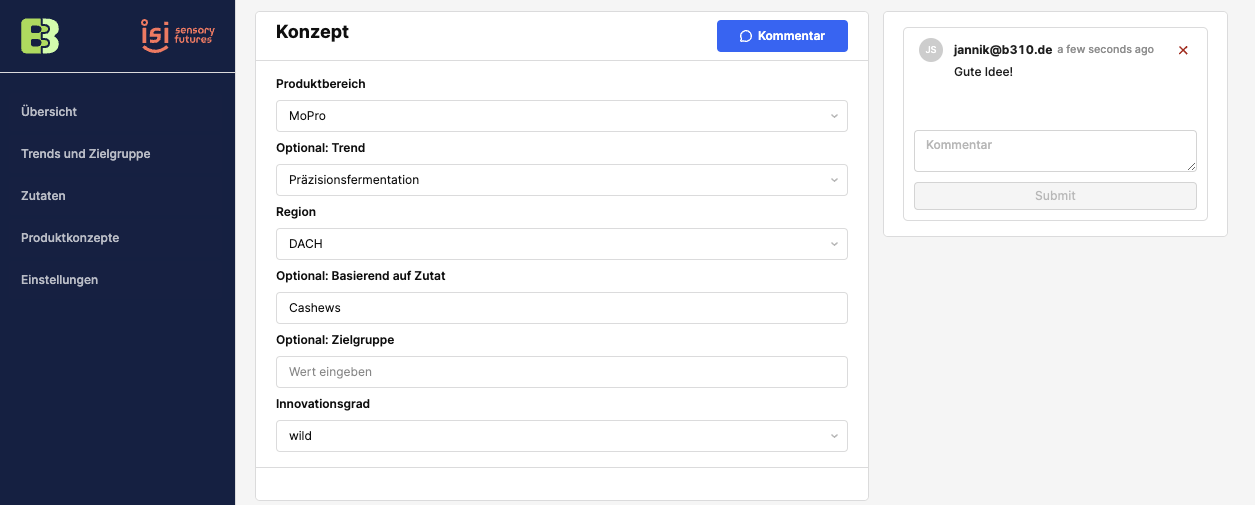Click the jannik@b310.de author name
The width and height of the screenshot is (1255, 505).
click(x=1002, y=50)
